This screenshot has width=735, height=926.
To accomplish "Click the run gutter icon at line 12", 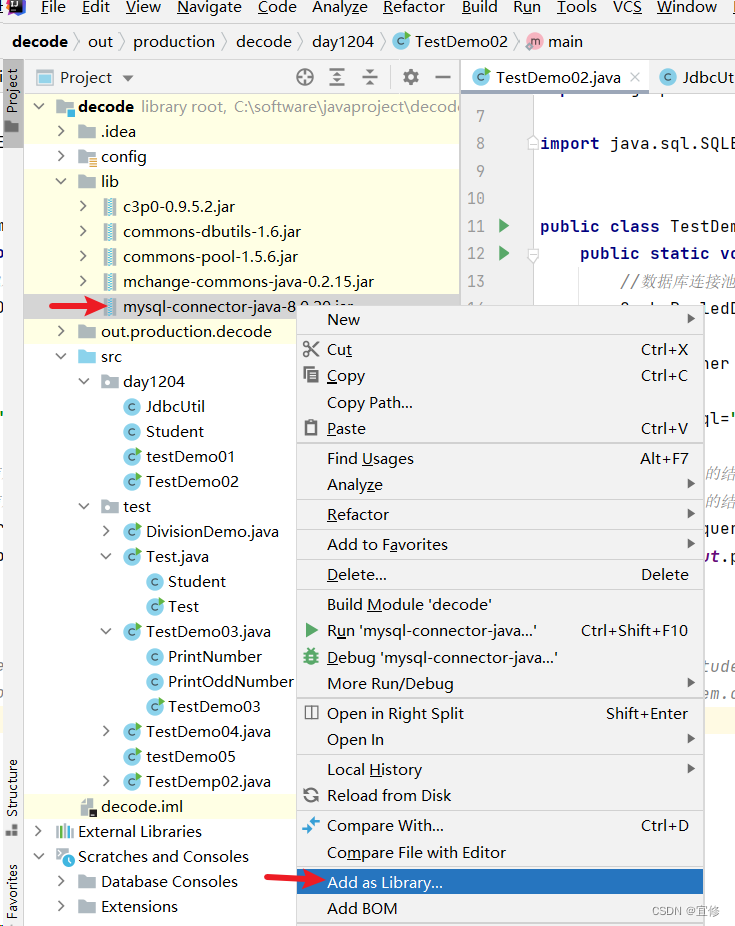I will (x=506, y=253).
